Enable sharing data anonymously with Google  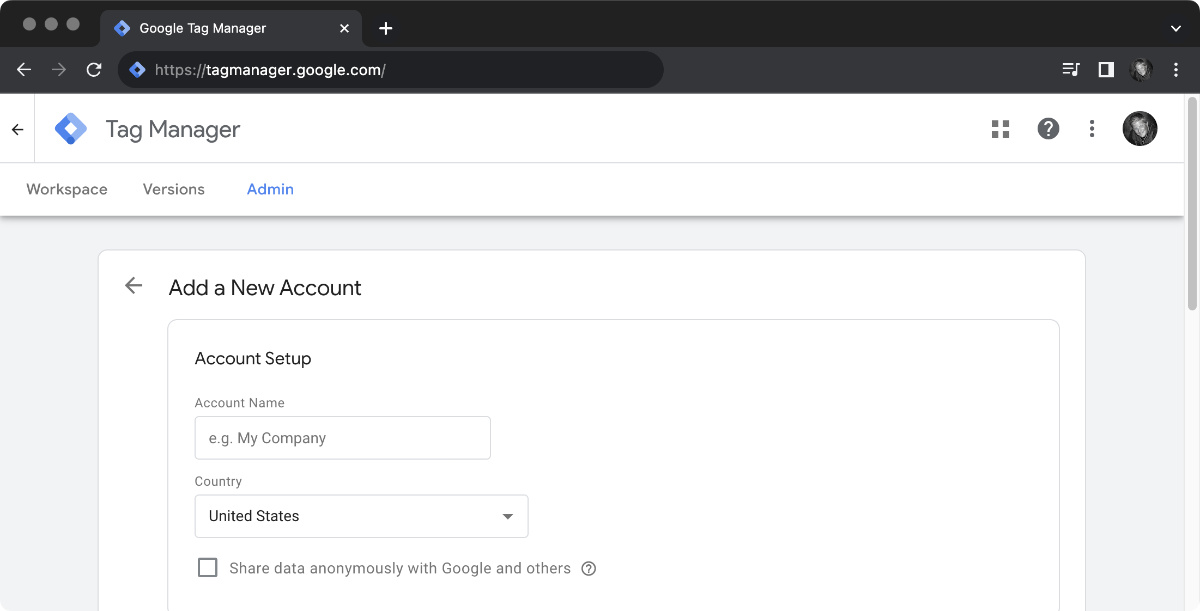pyautogui.click(x=207, y=567)
